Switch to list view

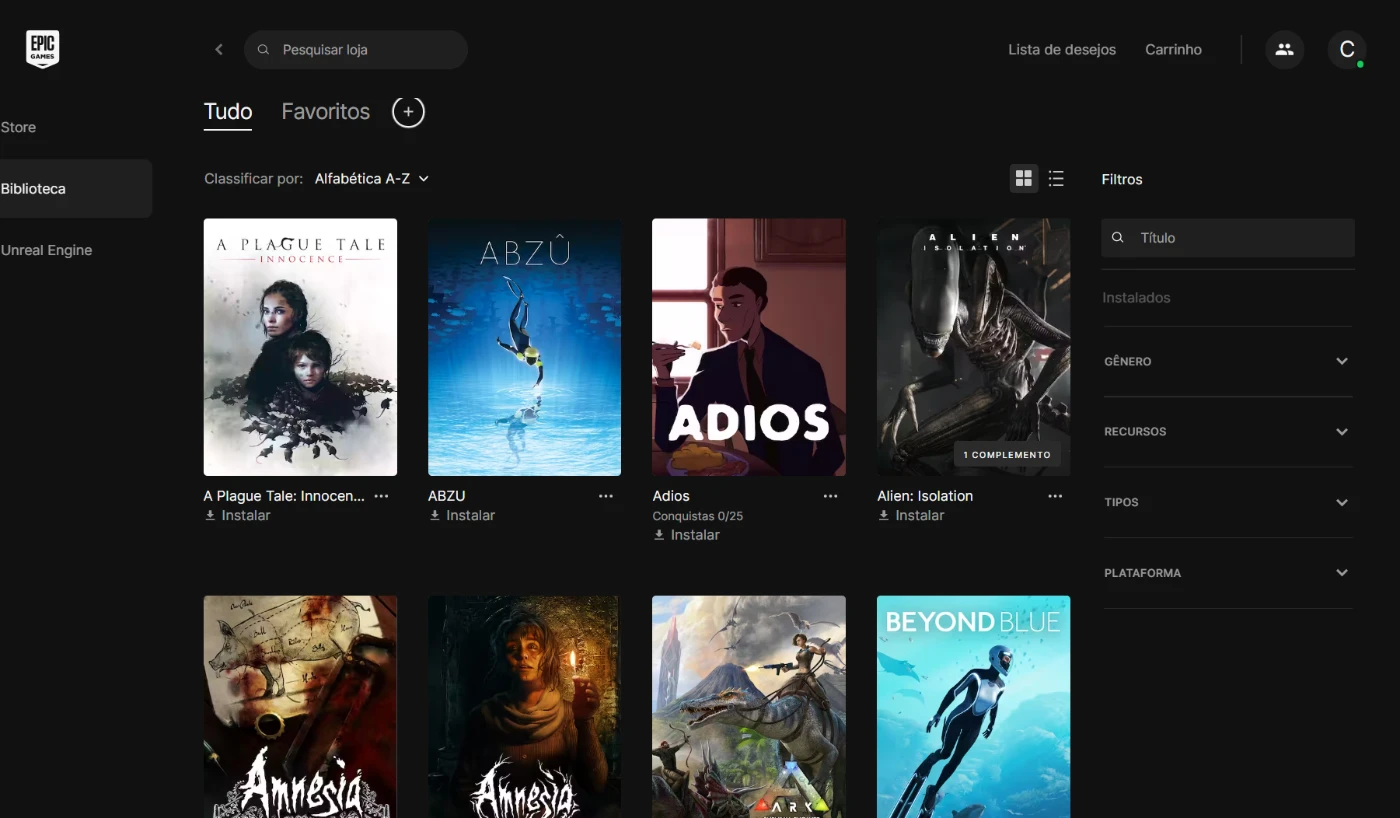1056,178
